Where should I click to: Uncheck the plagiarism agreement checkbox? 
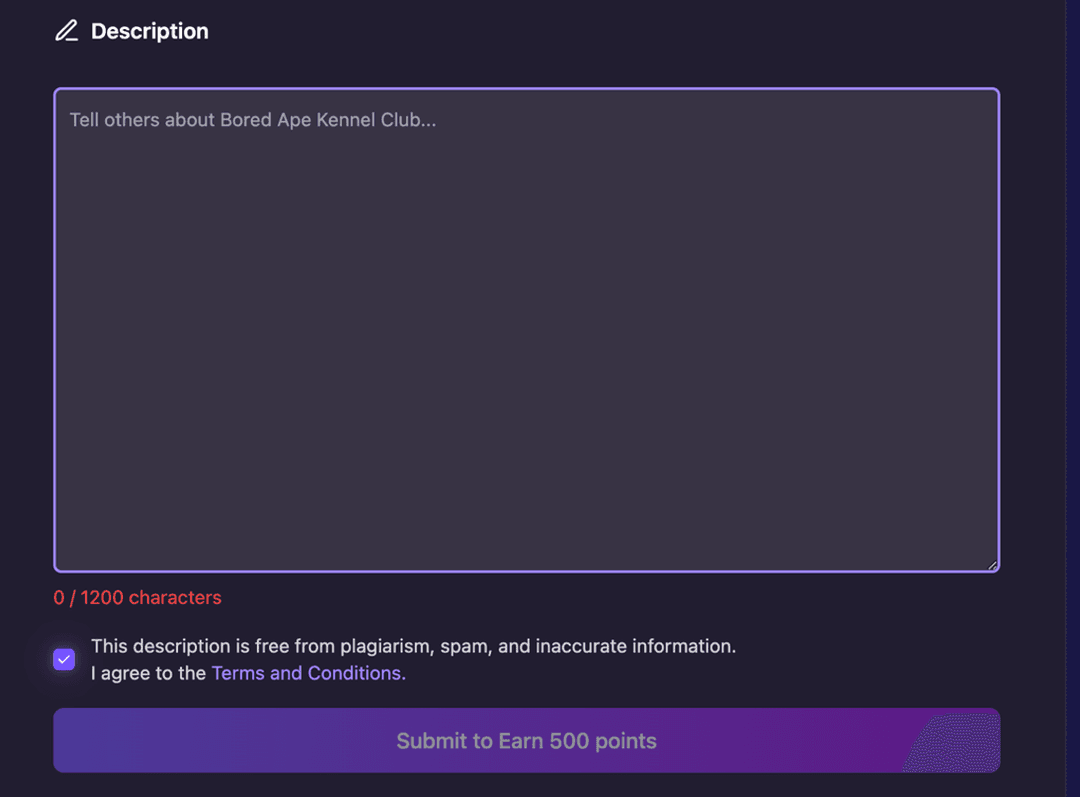pyautogui.click(x=64, y=660)
